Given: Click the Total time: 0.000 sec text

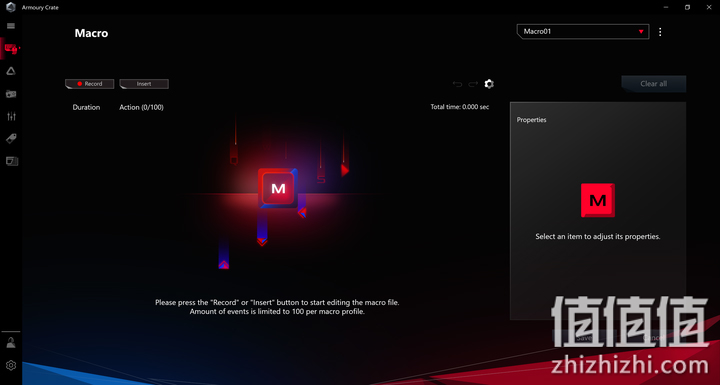Looking at the screenshot, I should 460,107.
